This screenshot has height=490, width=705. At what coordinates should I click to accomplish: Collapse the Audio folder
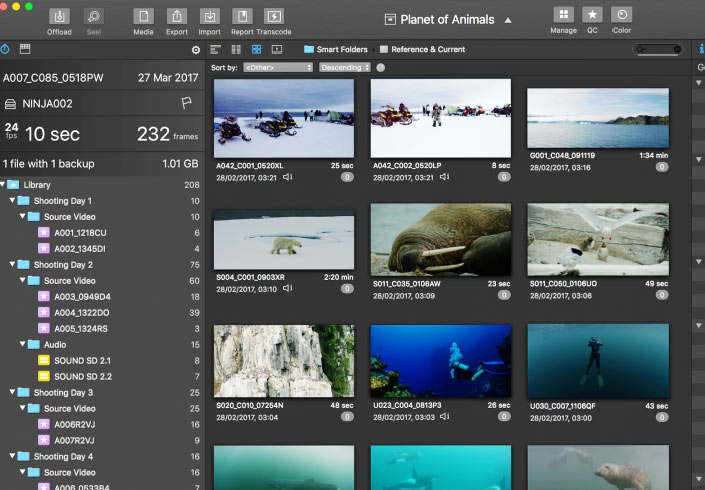point(22,344)
